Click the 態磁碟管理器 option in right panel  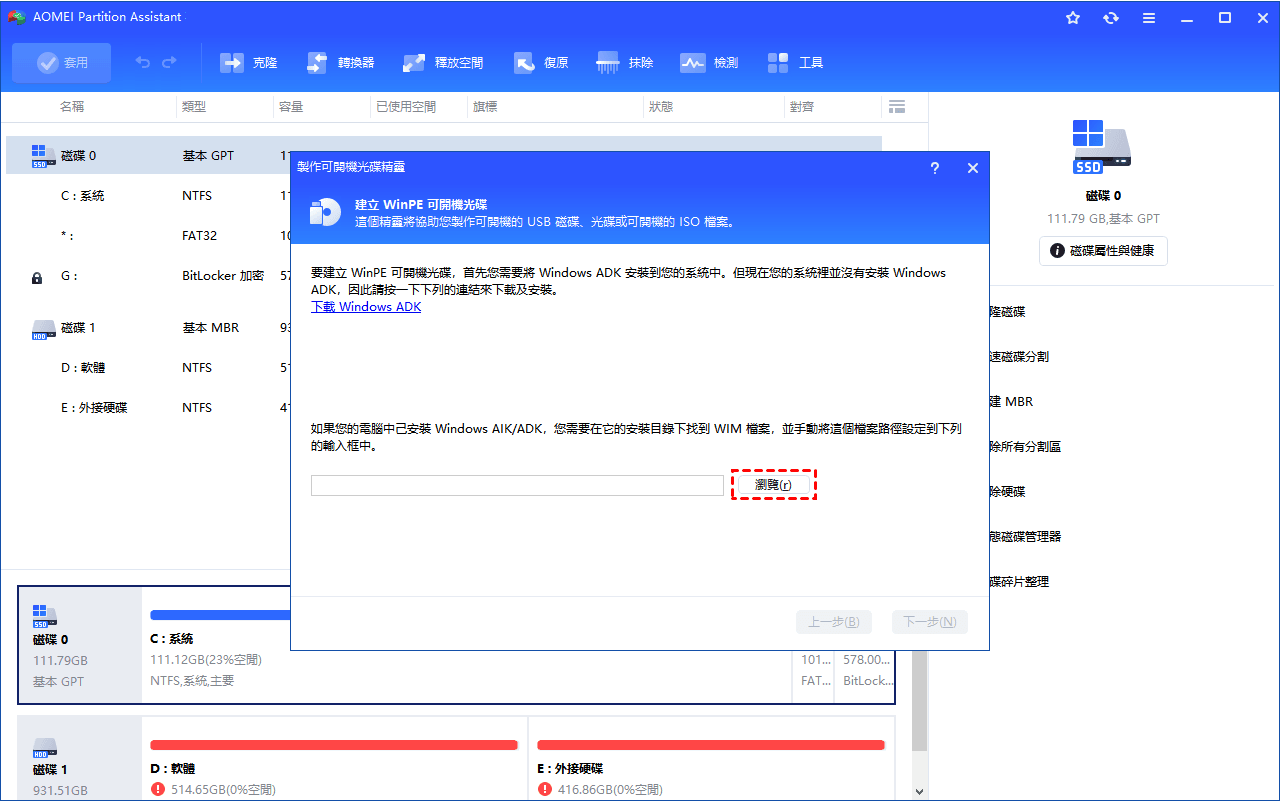(1025, 537)
